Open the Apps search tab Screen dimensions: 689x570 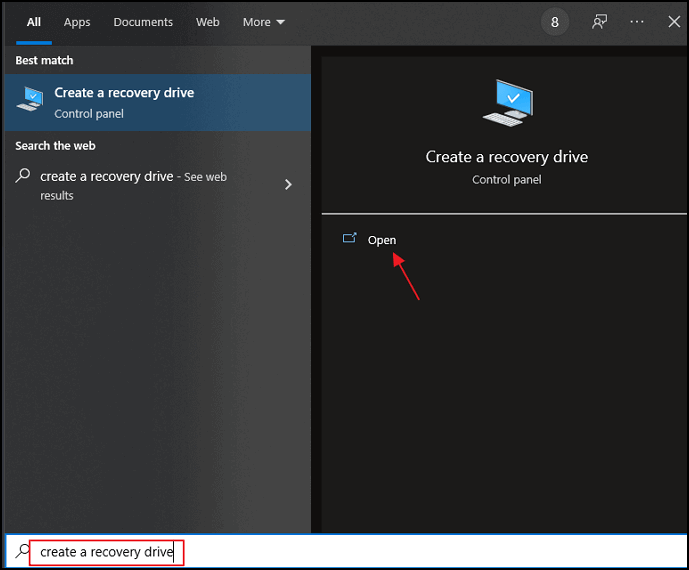77,22
